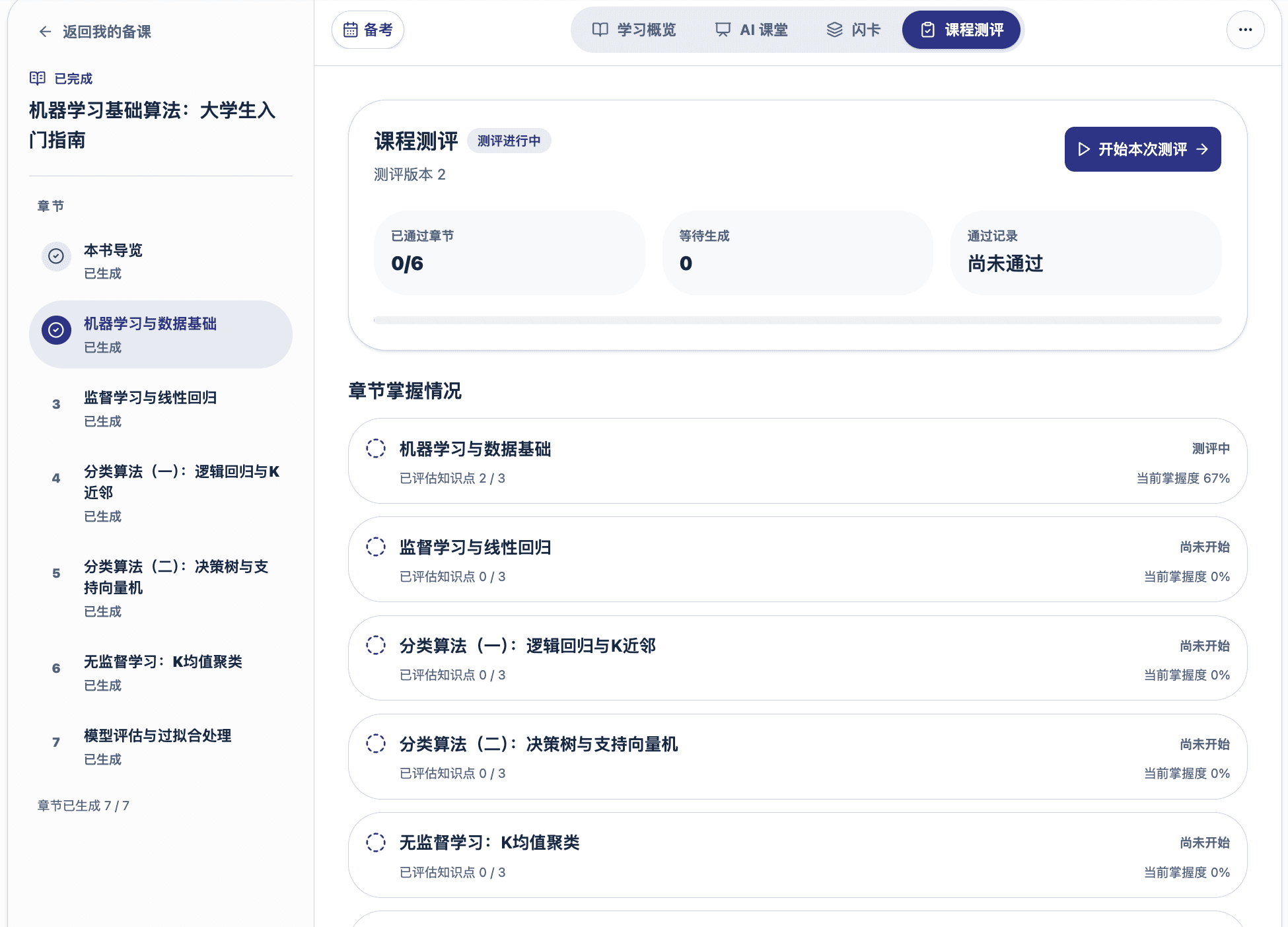The height and width of the screenshot is (927, 1288).
Task: Click the 返回我的备课 link text
Action: pyautogui.click(x=107, y=32)
